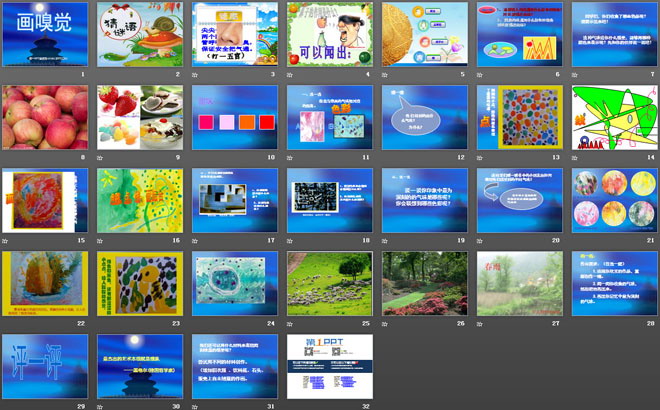Select slide 9 with strawberries and desserts
The height and width of the screenshot is (410, 660).
140,117
